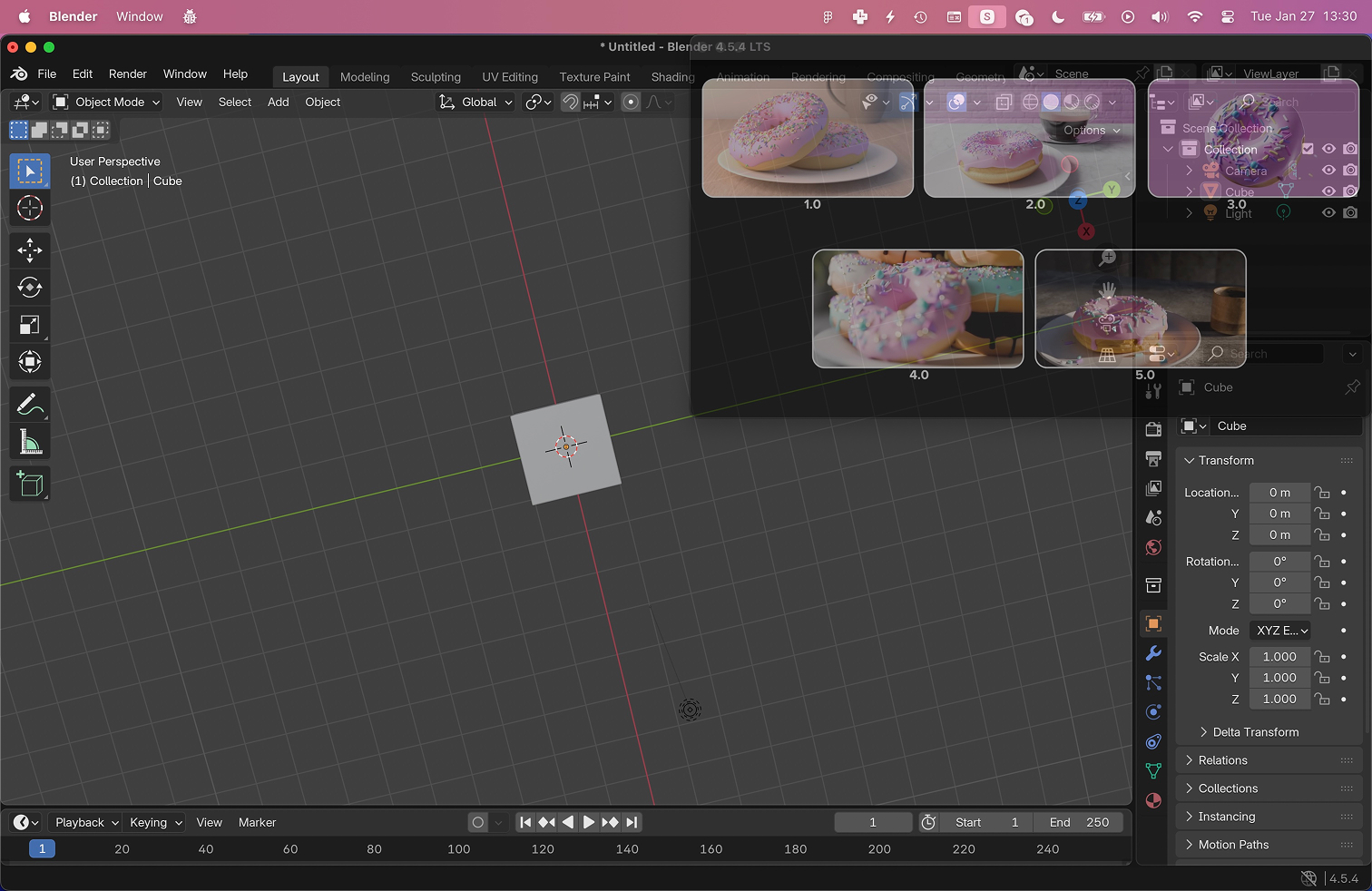
Task: Select the Rotate tool
Action: 30,288
